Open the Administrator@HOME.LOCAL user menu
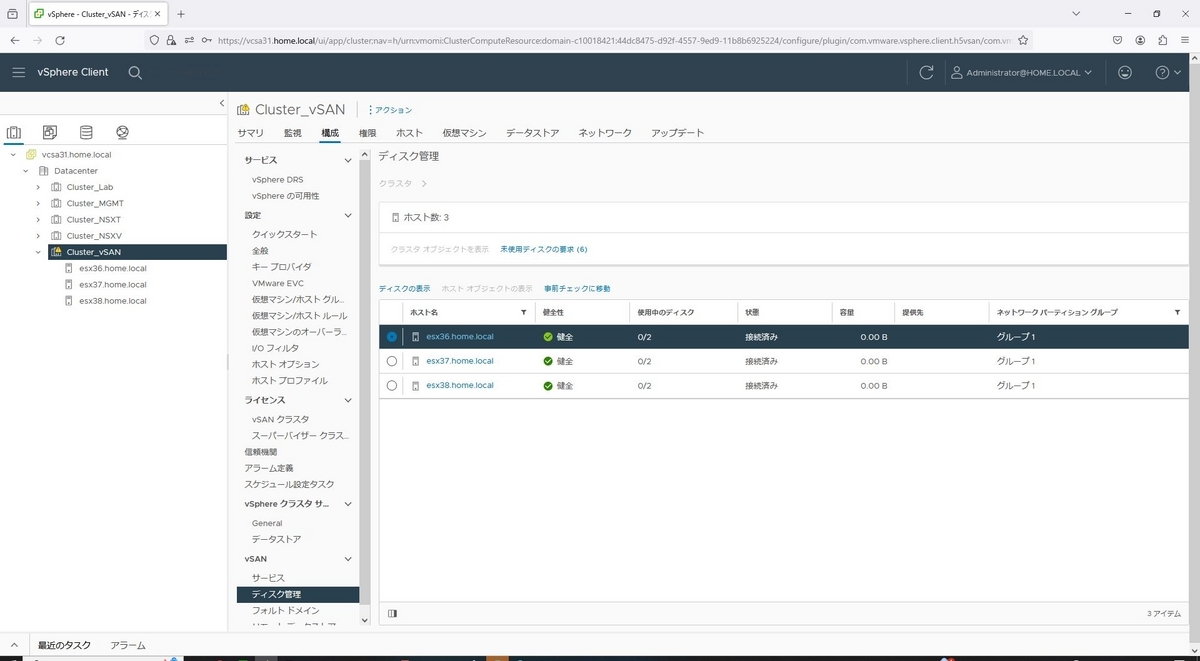Screen dimensions: 1200x661 click(x=1020, y=73)
